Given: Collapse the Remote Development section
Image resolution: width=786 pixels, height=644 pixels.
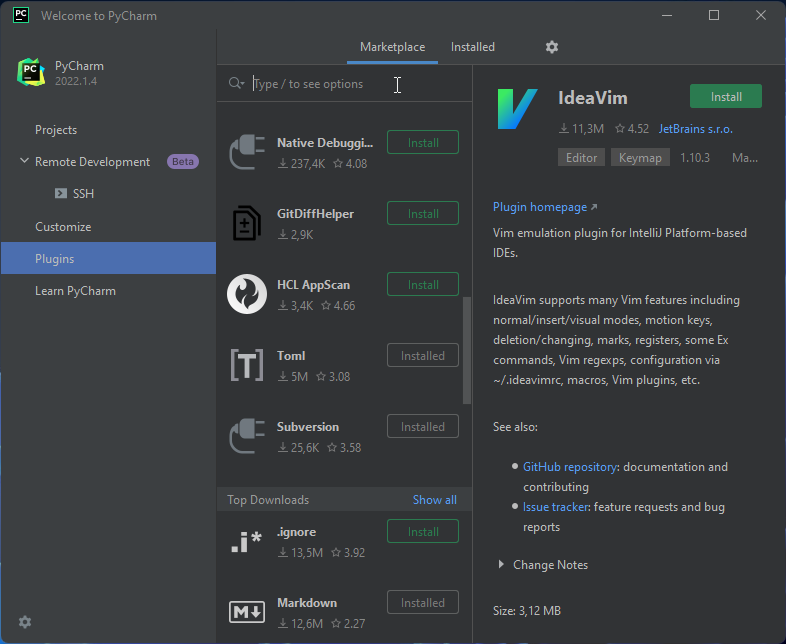Looking at the screenshot, I should pyautogui.click(x=24, y=161).
